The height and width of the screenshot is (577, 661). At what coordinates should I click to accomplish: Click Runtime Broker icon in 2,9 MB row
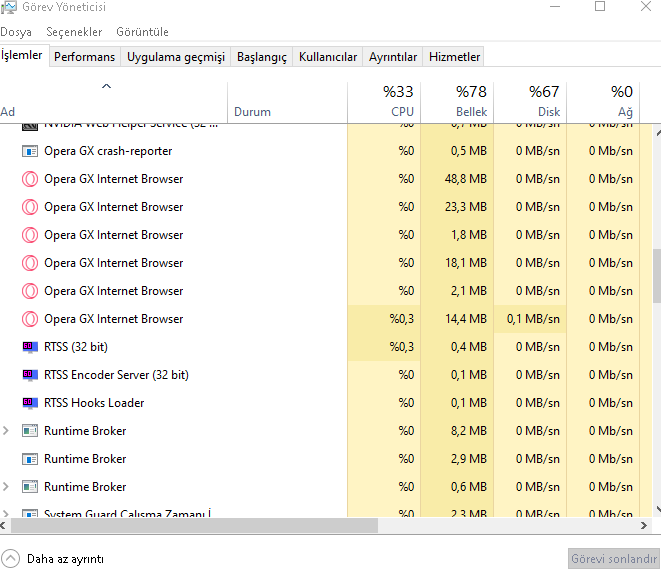click(x=30, y=459)
